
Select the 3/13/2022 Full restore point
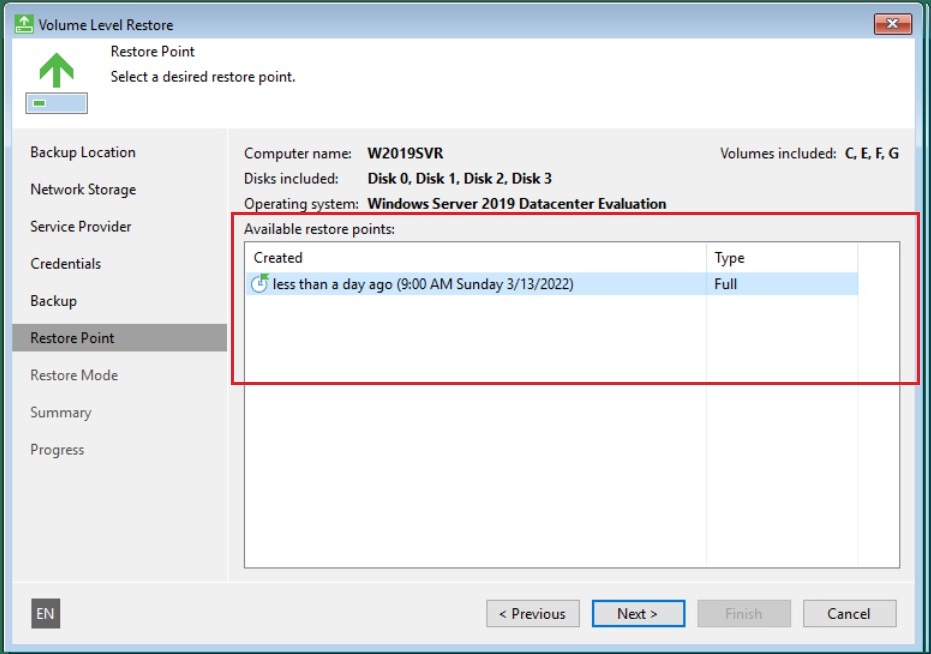point(423,284)
